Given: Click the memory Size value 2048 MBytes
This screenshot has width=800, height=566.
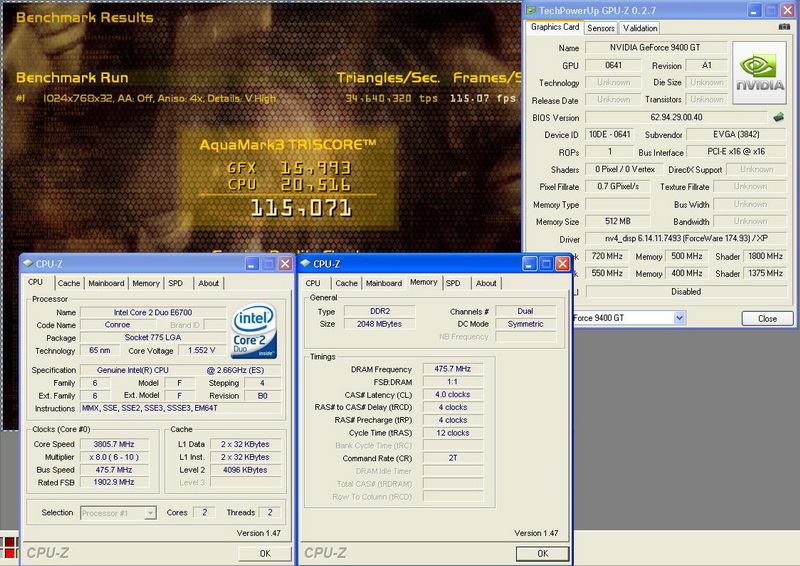Looking at the screenshot, I should click(380, 324).
